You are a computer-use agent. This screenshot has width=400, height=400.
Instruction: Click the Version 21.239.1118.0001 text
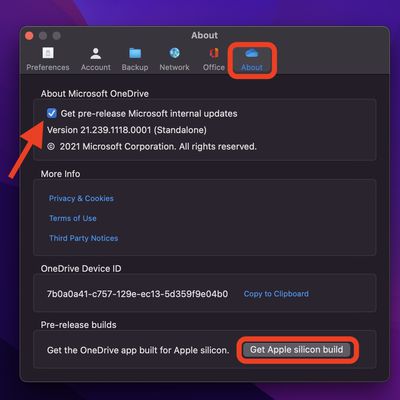coord(127,130)
